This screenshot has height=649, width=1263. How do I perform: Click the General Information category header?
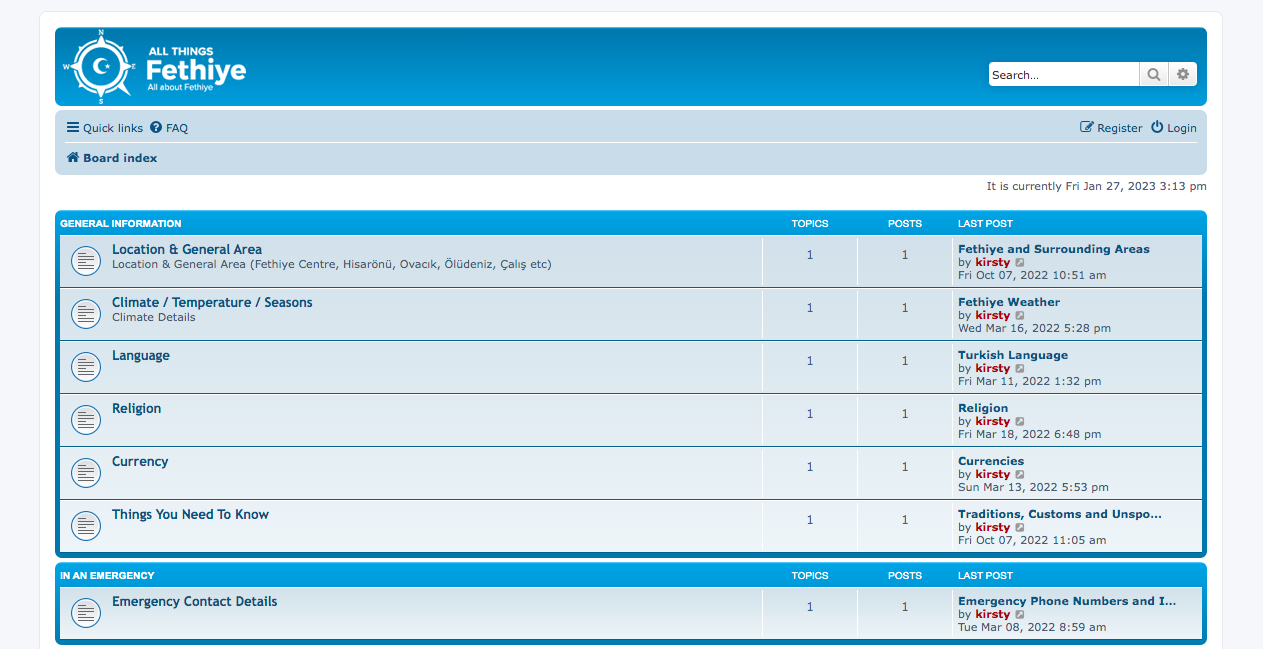pyautogui.click(x=121, y=224)
